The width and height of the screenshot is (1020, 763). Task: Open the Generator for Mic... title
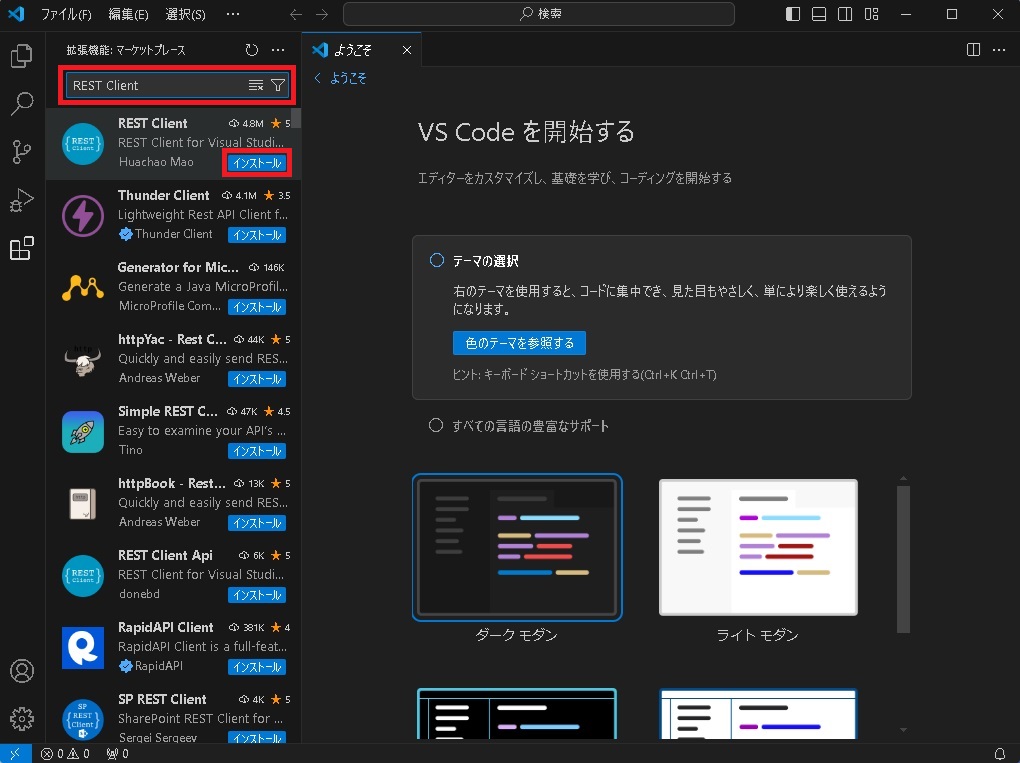coord(178,267)
